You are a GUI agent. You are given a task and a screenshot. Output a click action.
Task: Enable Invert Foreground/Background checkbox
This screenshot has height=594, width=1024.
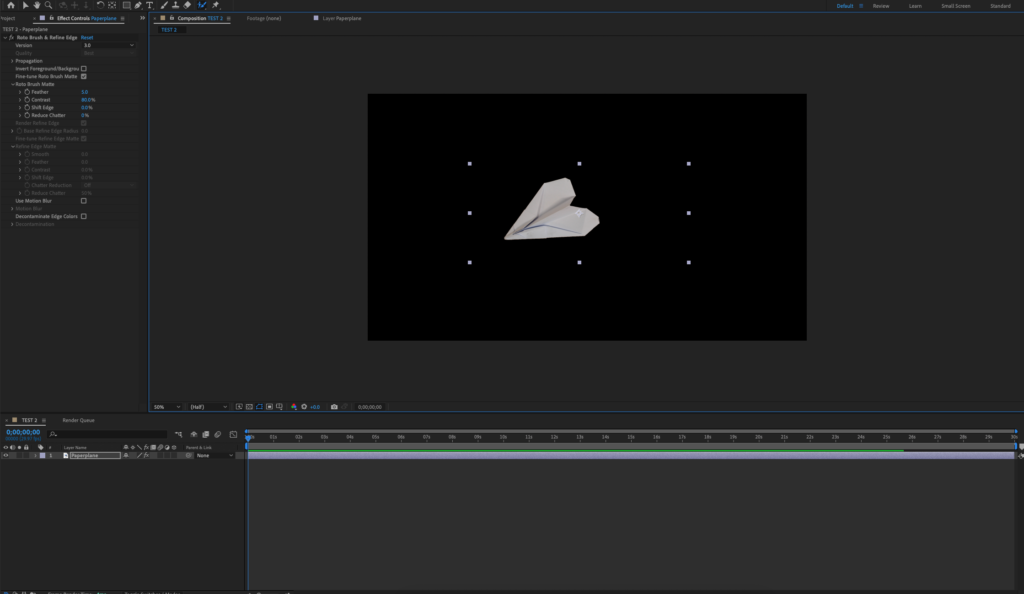(84, 69)
